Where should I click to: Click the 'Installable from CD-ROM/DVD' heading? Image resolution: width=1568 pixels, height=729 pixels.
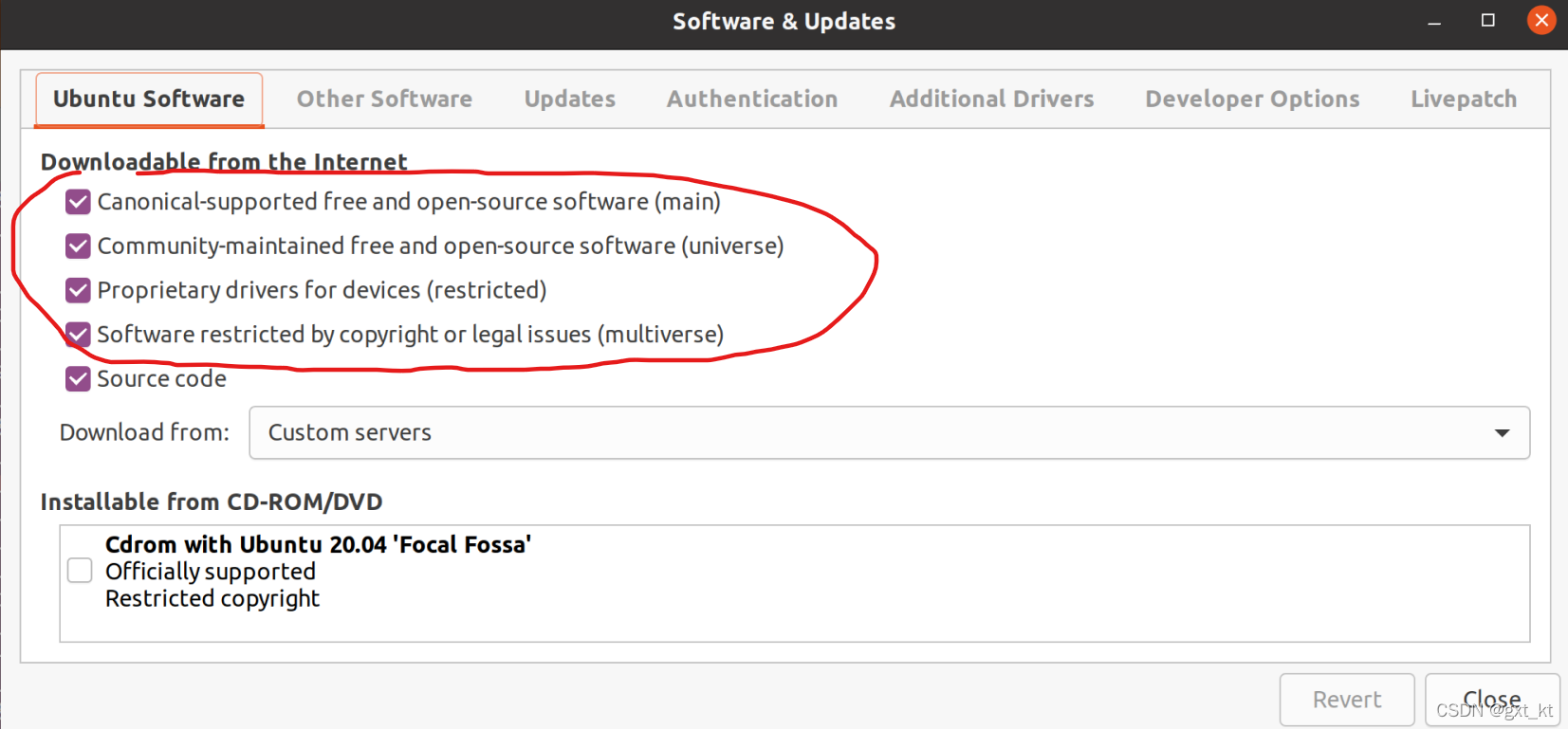[x=212, y=502]
